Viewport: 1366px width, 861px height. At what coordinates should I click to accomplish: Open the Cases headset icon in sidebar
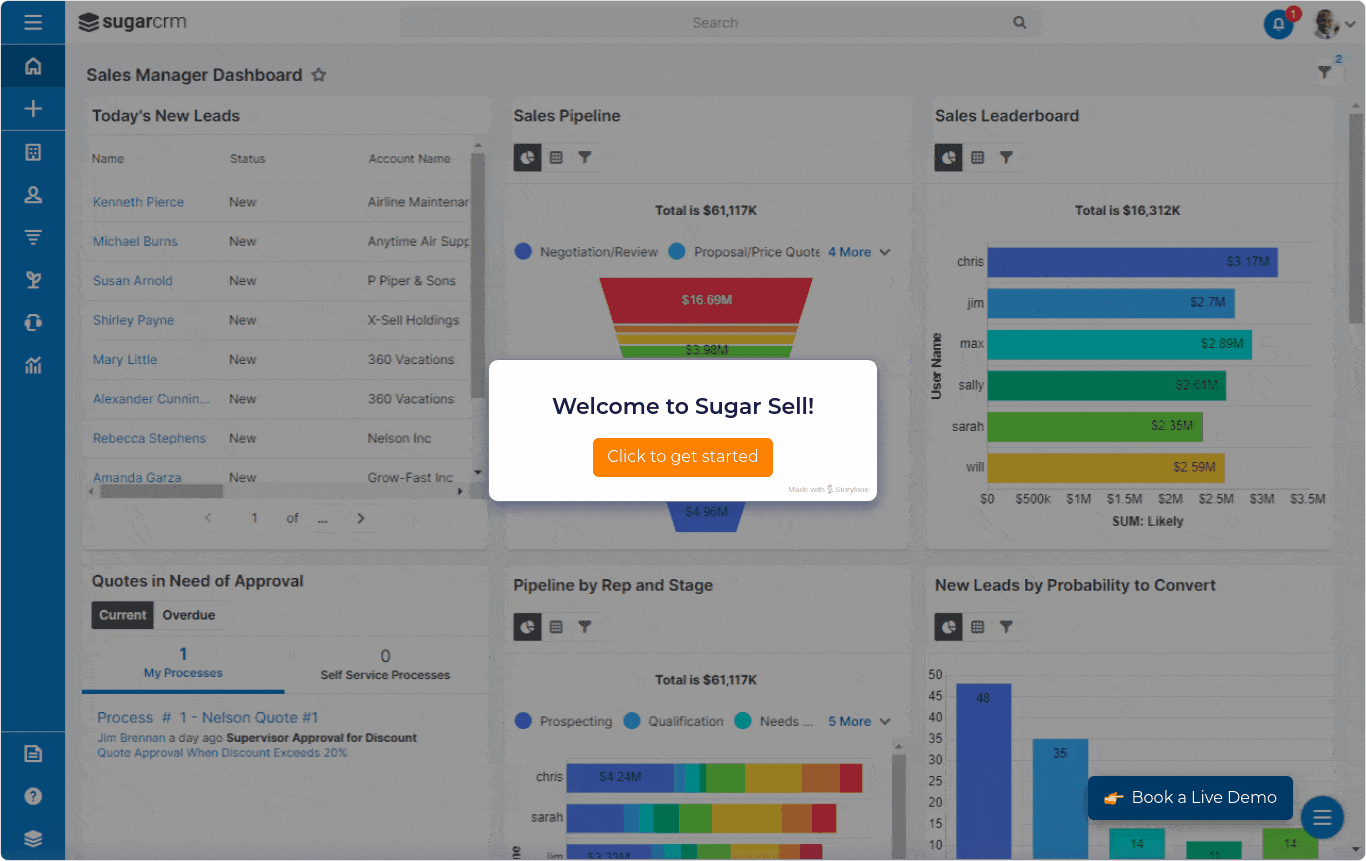[x=33, y=322]
